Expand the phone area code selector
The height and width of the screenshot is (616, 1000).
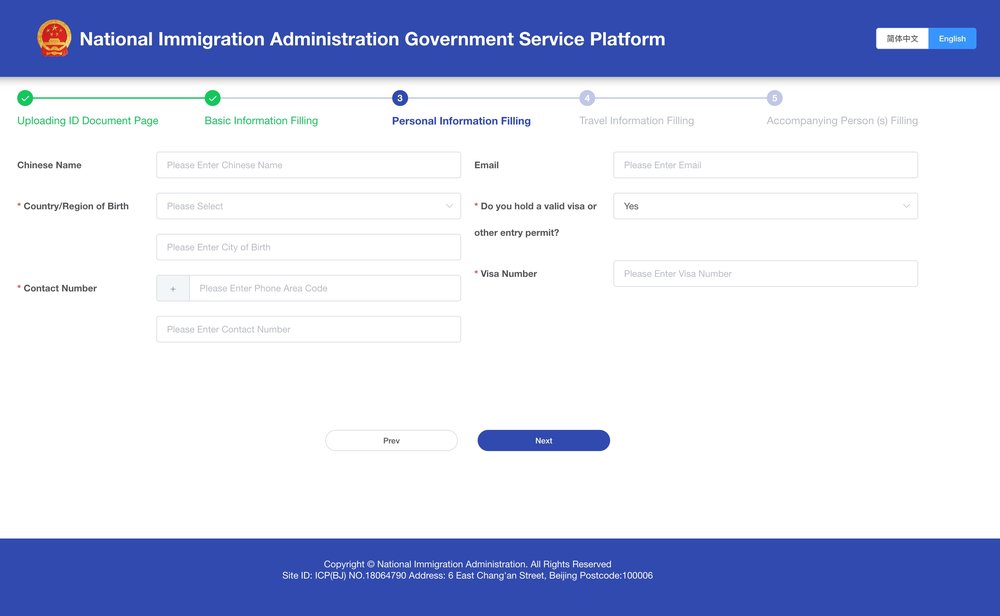(172, 288)
